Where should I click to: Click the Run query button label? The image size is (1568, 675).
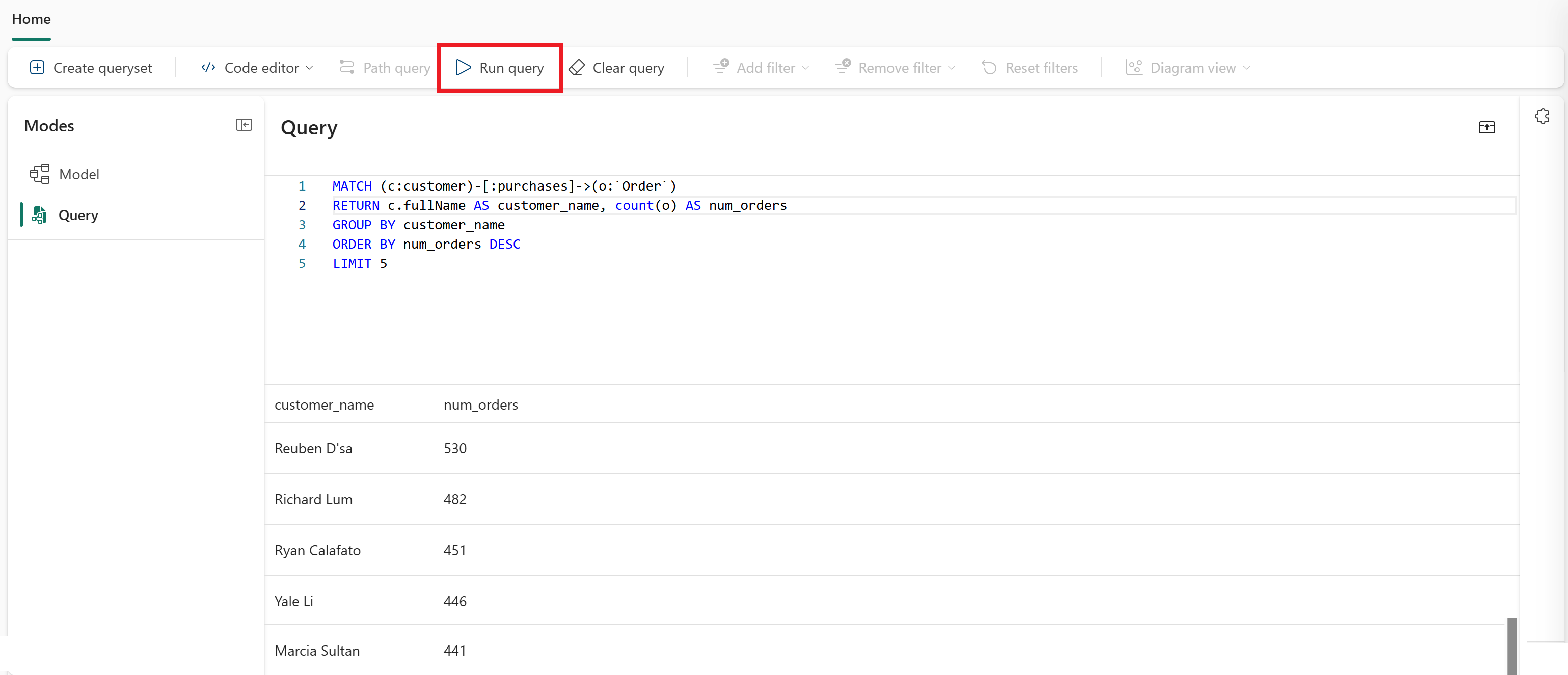point(512,68)
